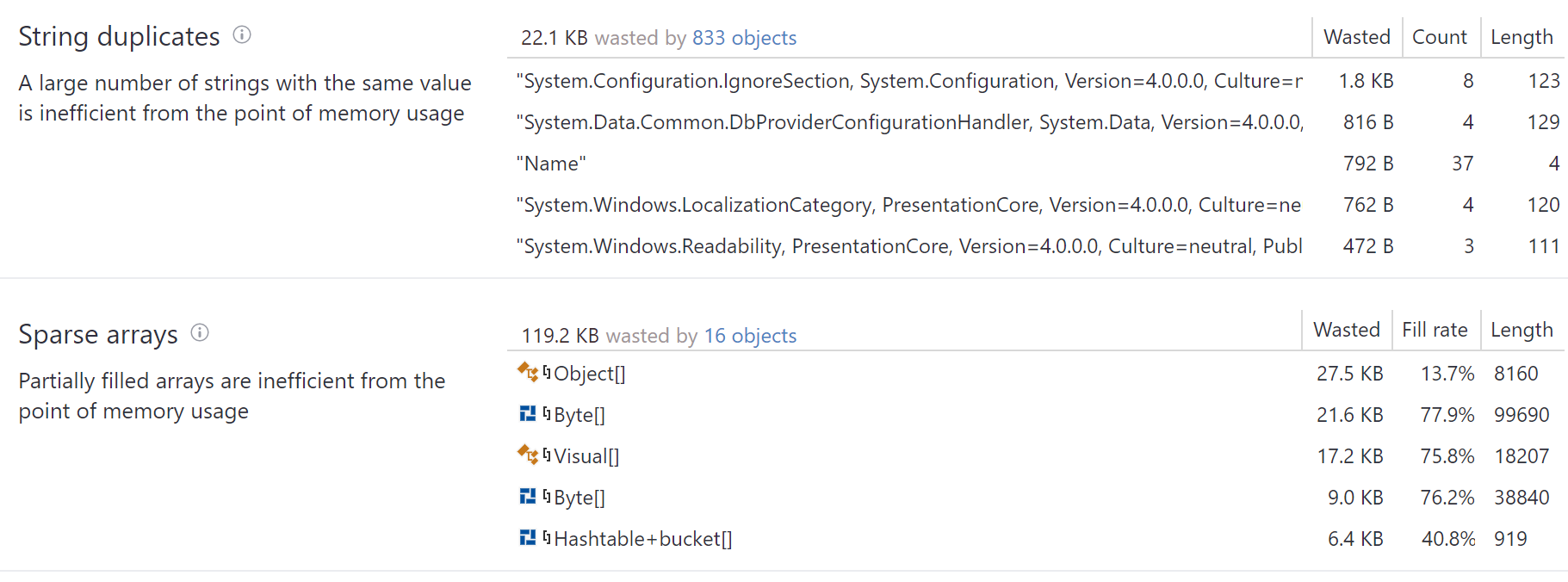Sort sparse arrays by Fill rate
The height and width of the screenshot is (582, 1568).
coord(1434,330)
